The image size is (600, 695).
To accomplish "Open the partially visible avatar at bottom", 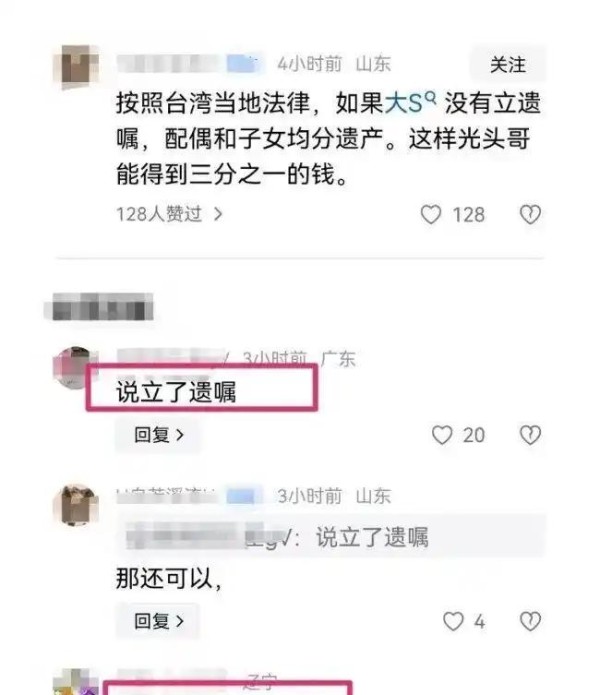I will [x=76, y=683].
